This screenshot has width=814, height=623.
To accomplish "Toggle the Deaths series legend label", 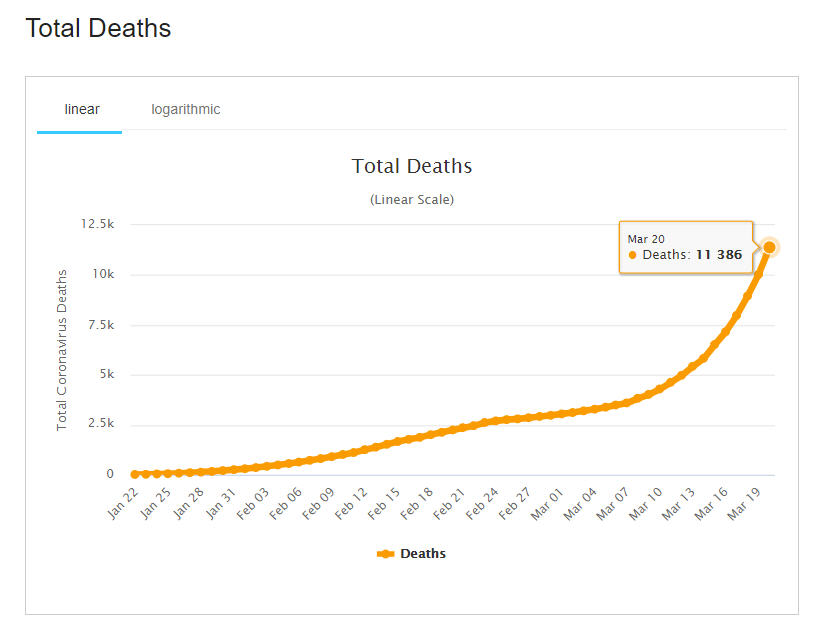I will tap(423, 553).
